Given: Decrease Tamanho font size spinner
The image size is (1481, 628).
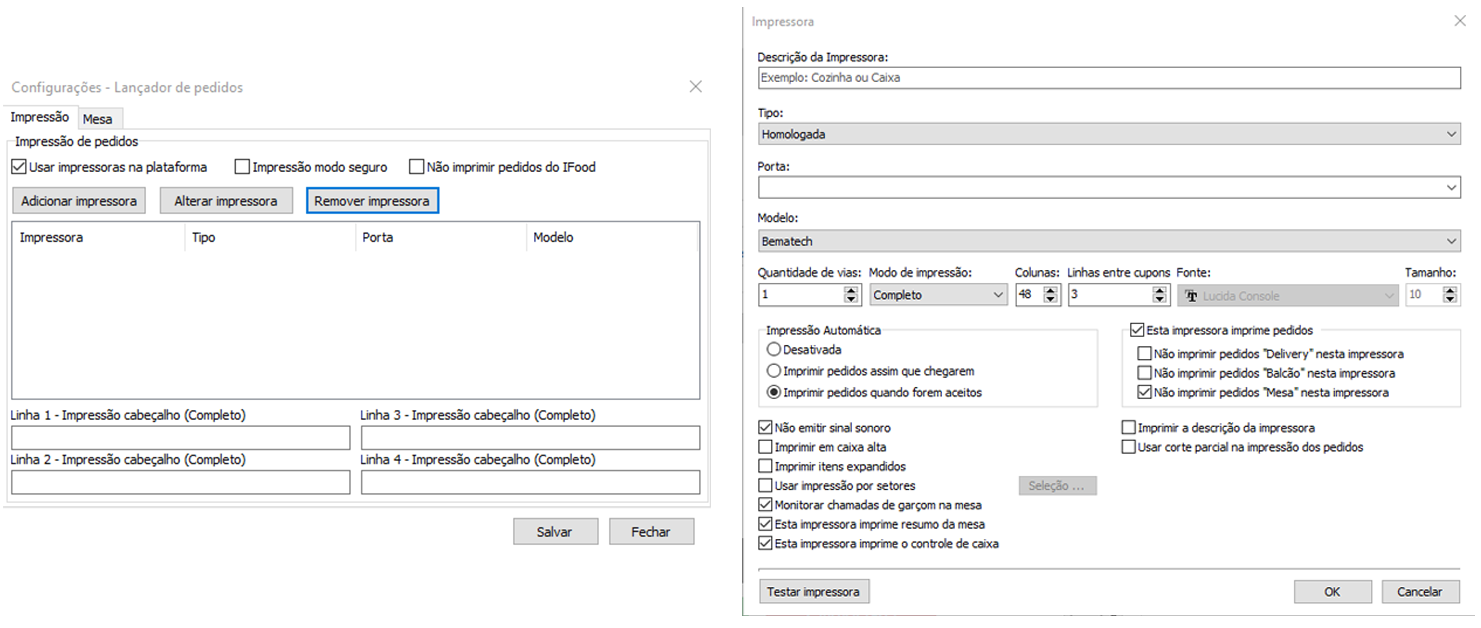Looking at the screenshot, I should (1451, 300).
